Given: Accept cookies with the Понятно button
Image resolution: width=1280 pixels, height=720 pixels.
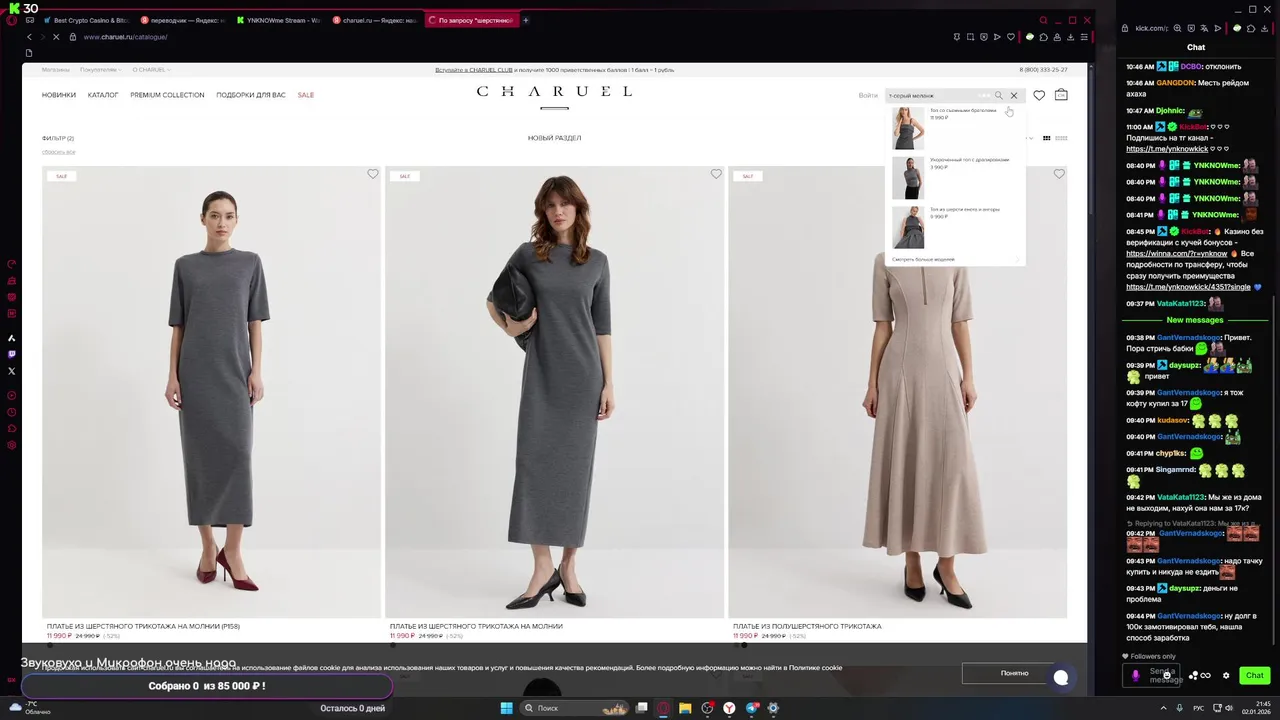Looking at the screenshot, I should click(x=1014, y=673).
